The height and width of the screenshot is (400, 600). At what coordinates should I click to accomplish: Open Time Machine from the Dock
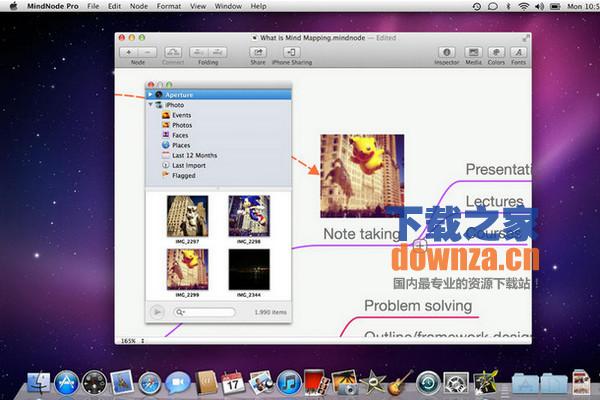pyautogui.click(x=428, y=383)
